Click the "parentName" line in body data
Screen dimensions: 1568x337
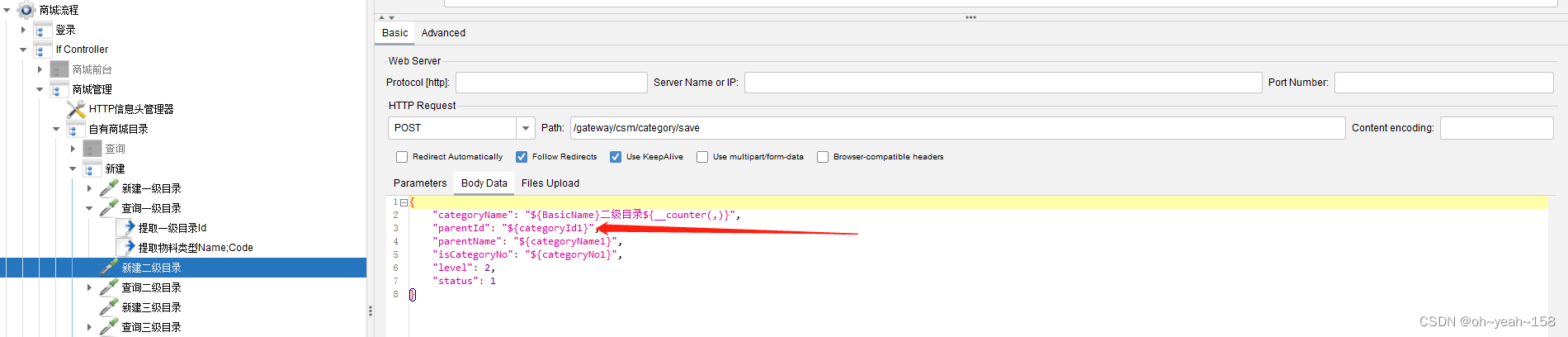(527, 241)
